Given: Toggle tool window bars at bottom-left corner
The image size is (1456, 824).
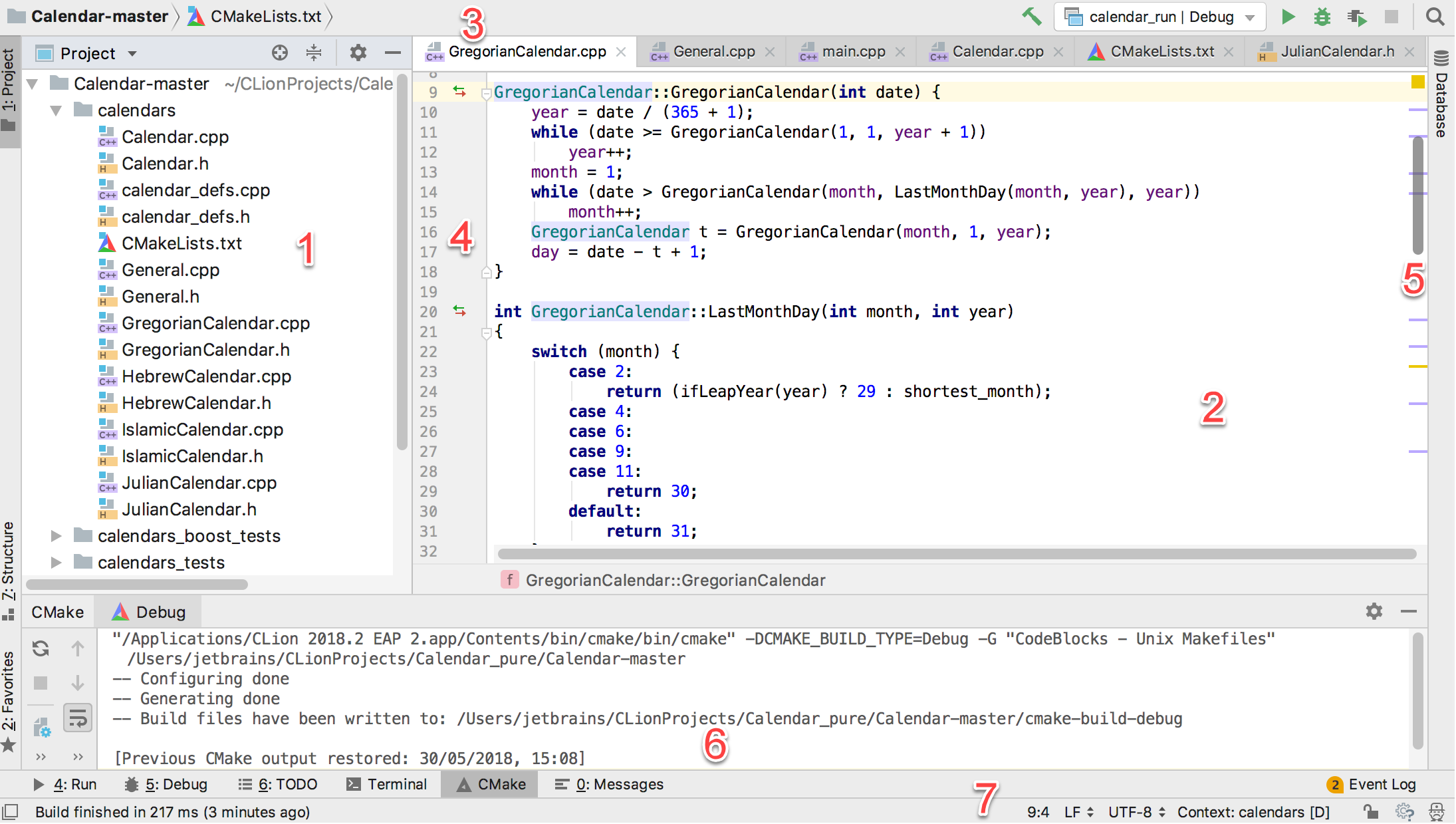Looking at the screenshot, I should tap(10, 811).
